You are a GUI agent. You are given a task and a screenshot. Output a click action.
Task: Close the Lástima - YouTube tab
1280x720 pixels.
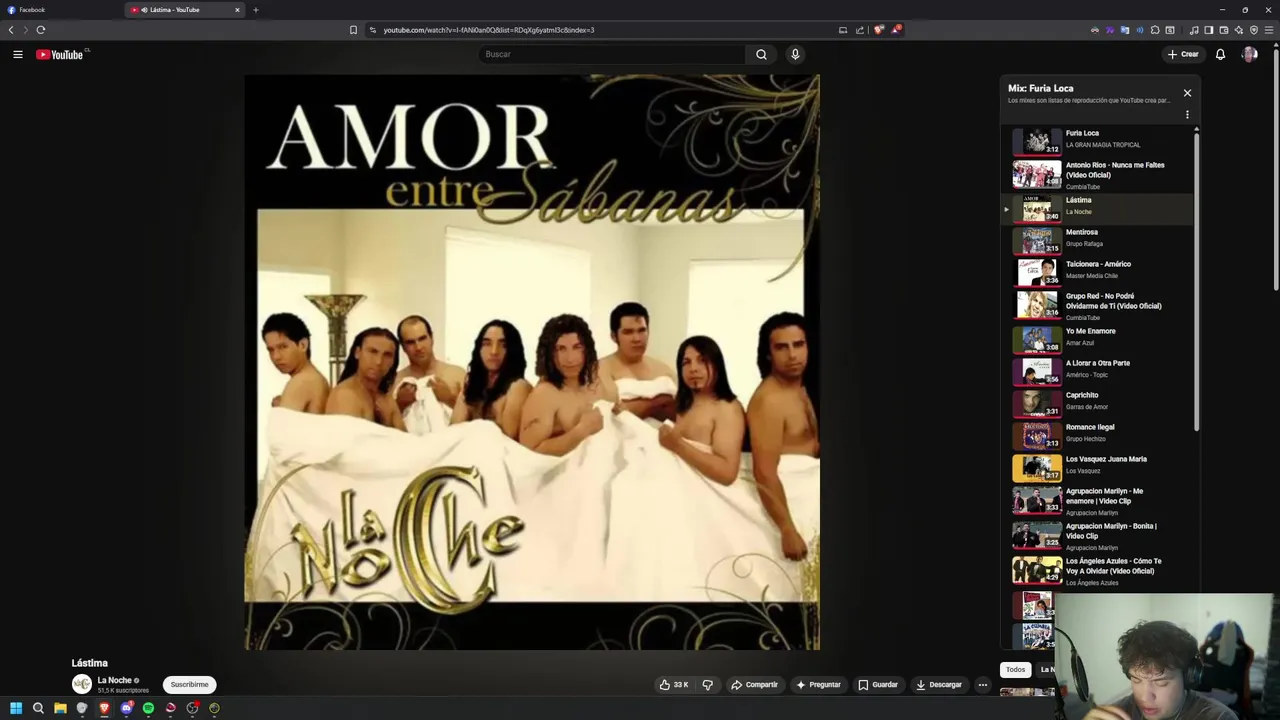(x=237, y=10)
